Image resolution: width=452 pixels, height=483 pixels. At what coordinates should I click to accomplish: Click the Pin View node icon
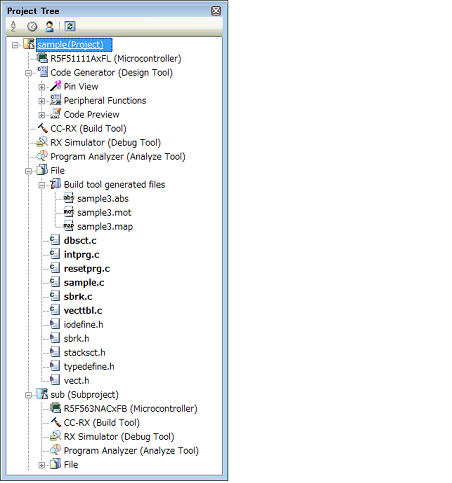pyautogui.click(x=55, y=86)
